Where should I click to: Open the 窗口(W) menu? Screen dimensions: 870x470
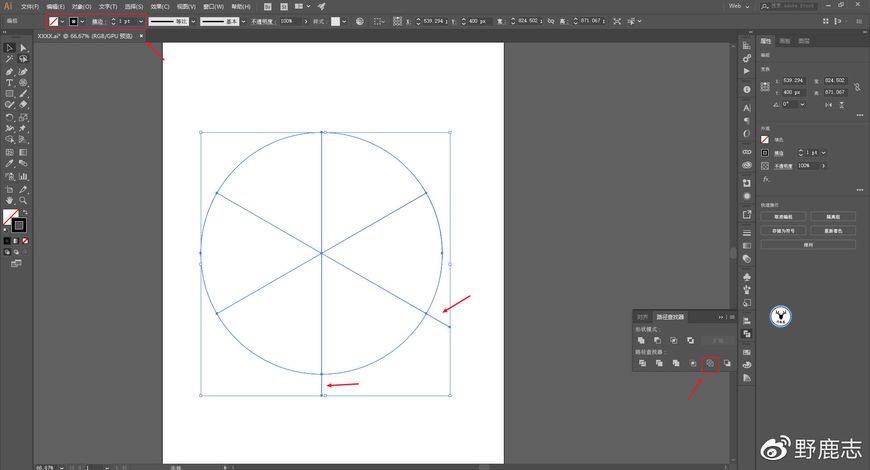coord(213,7)
